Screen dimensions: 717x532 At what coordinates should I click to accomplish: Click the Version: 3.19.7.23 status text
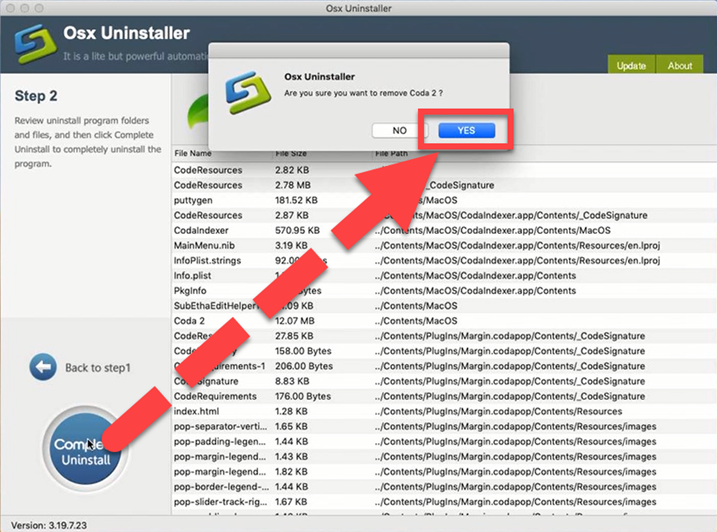click(48, 525)
